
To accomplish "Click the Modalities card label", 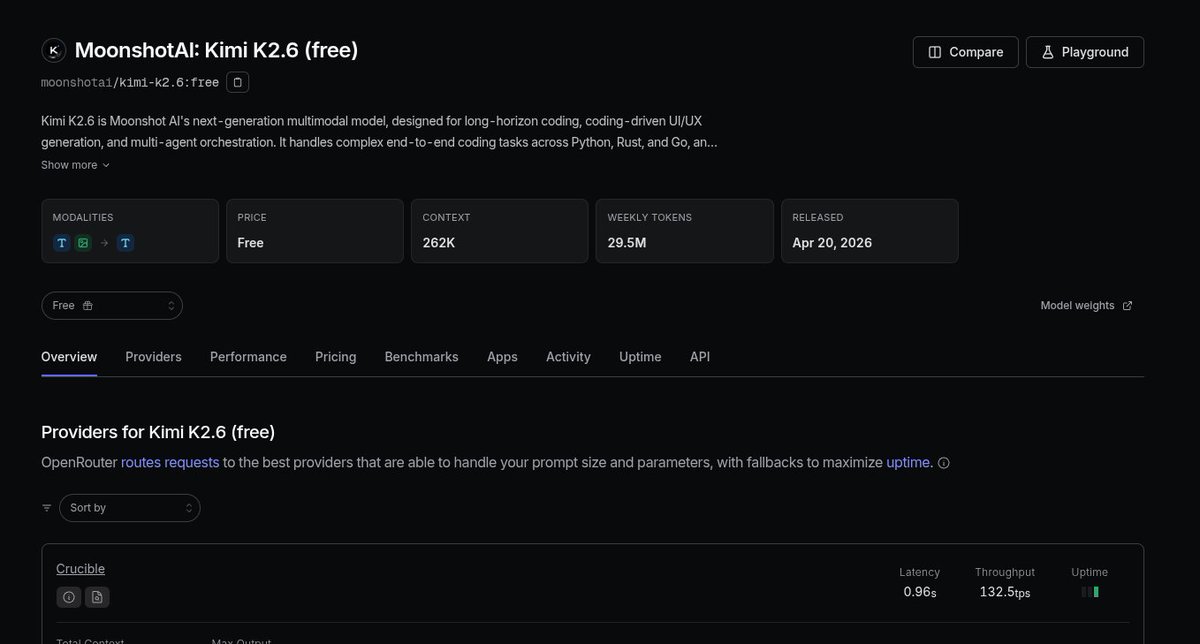I will pos(83,217).
